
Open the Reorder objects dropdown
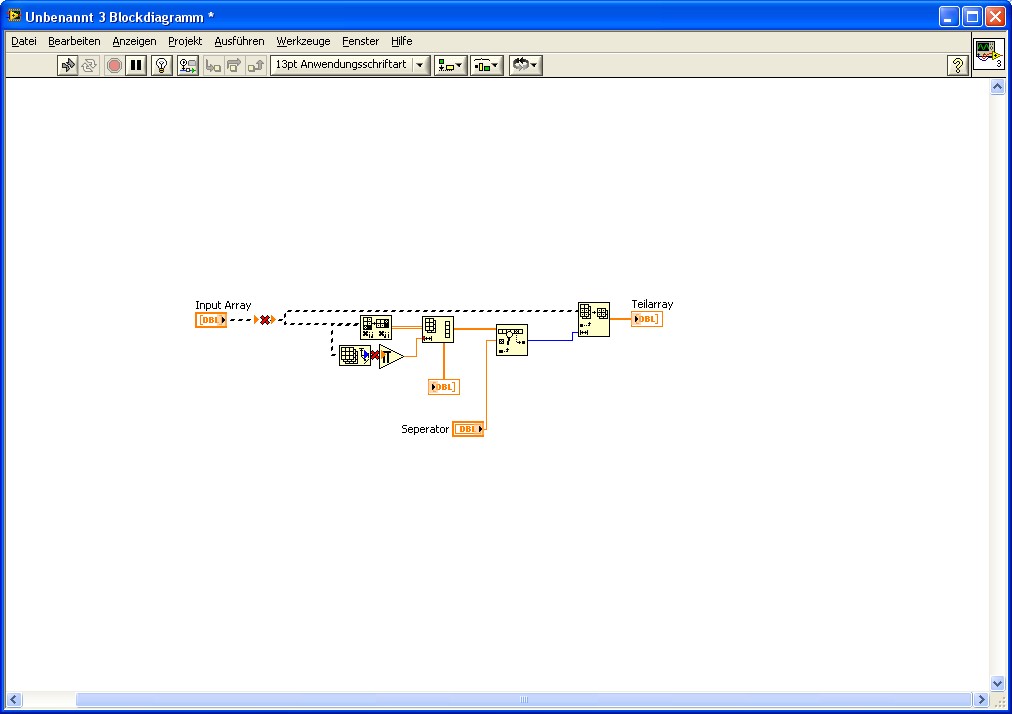(525, 65)
